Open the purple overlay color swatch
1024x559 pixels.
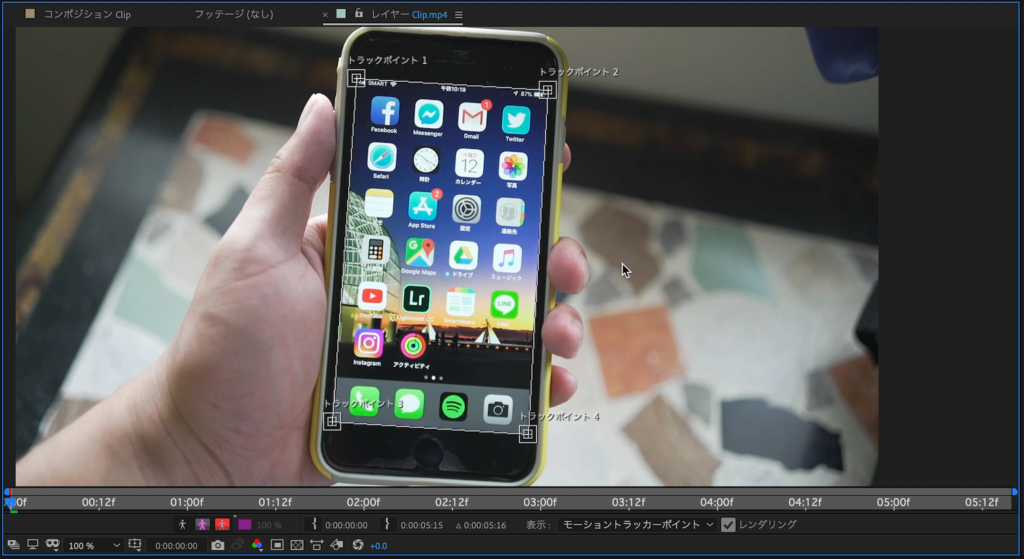pyautogui.click(x=244, y=524)
